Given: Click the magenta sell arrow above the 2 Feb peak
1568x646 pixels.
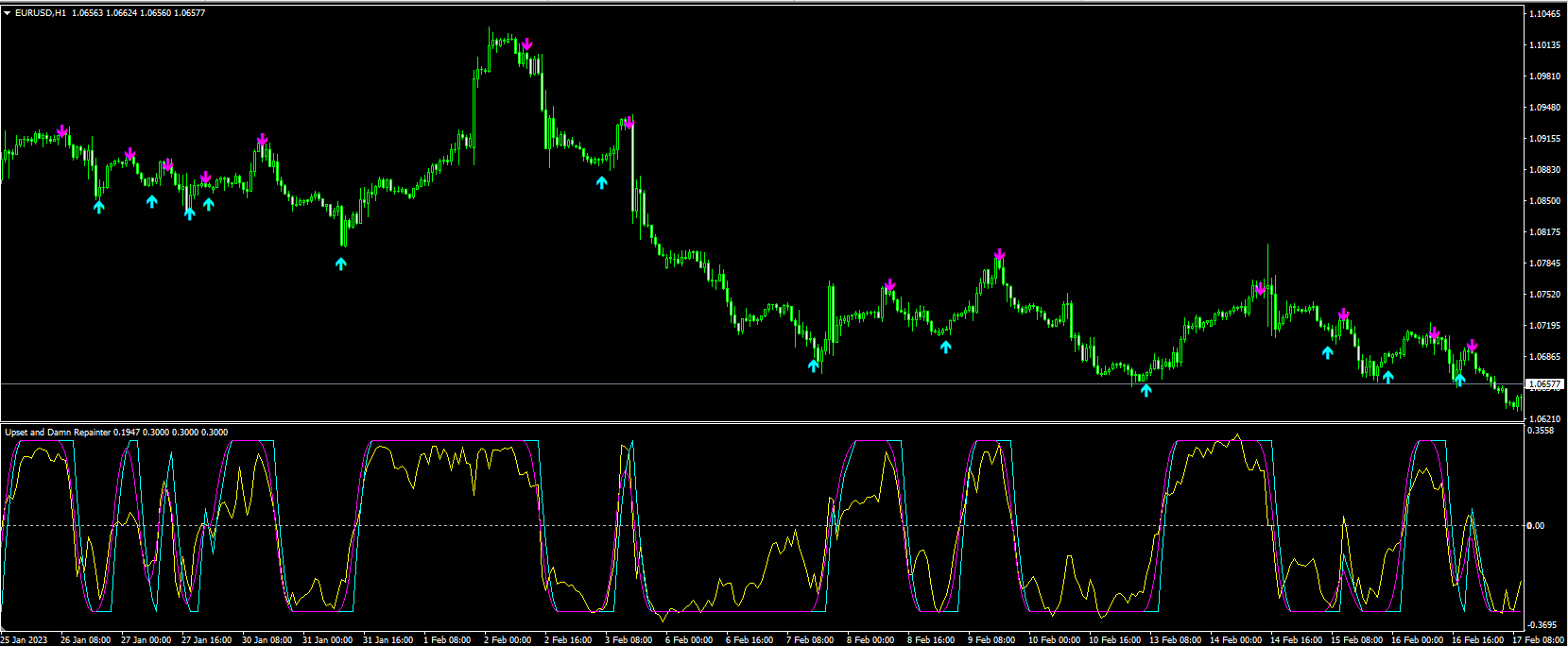Looking at the screenshot, I should [x=527, y=44].
